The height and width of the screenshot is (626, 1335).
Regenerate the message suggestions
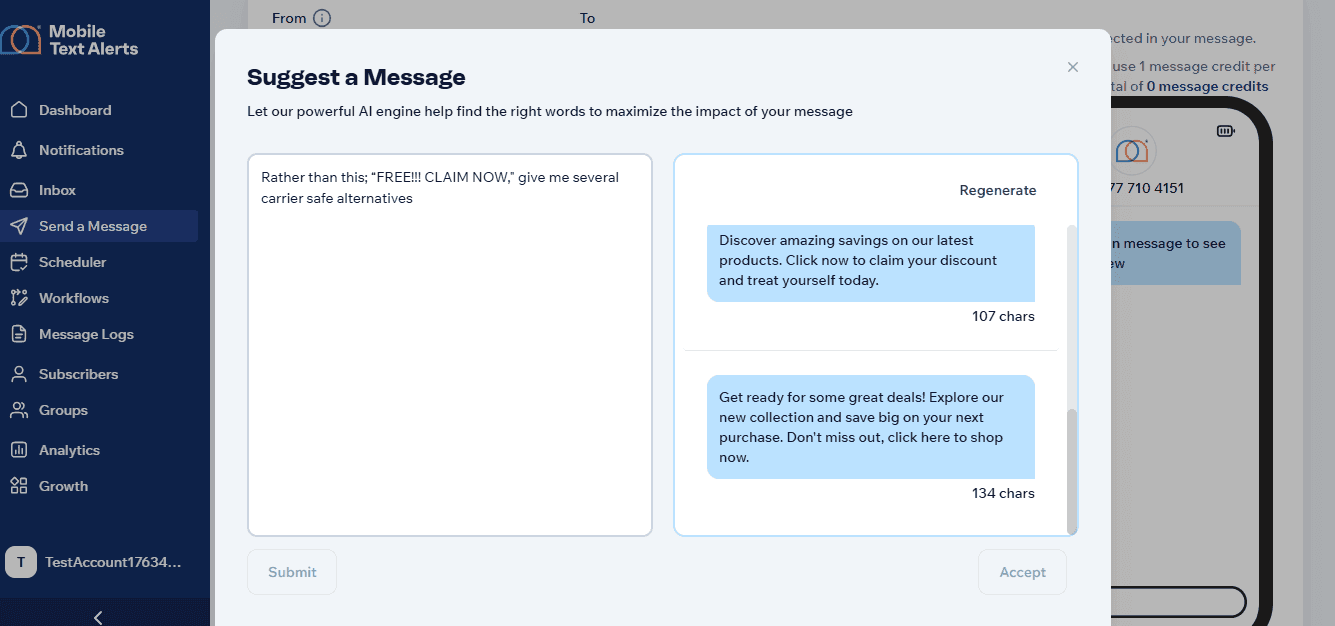997,189
